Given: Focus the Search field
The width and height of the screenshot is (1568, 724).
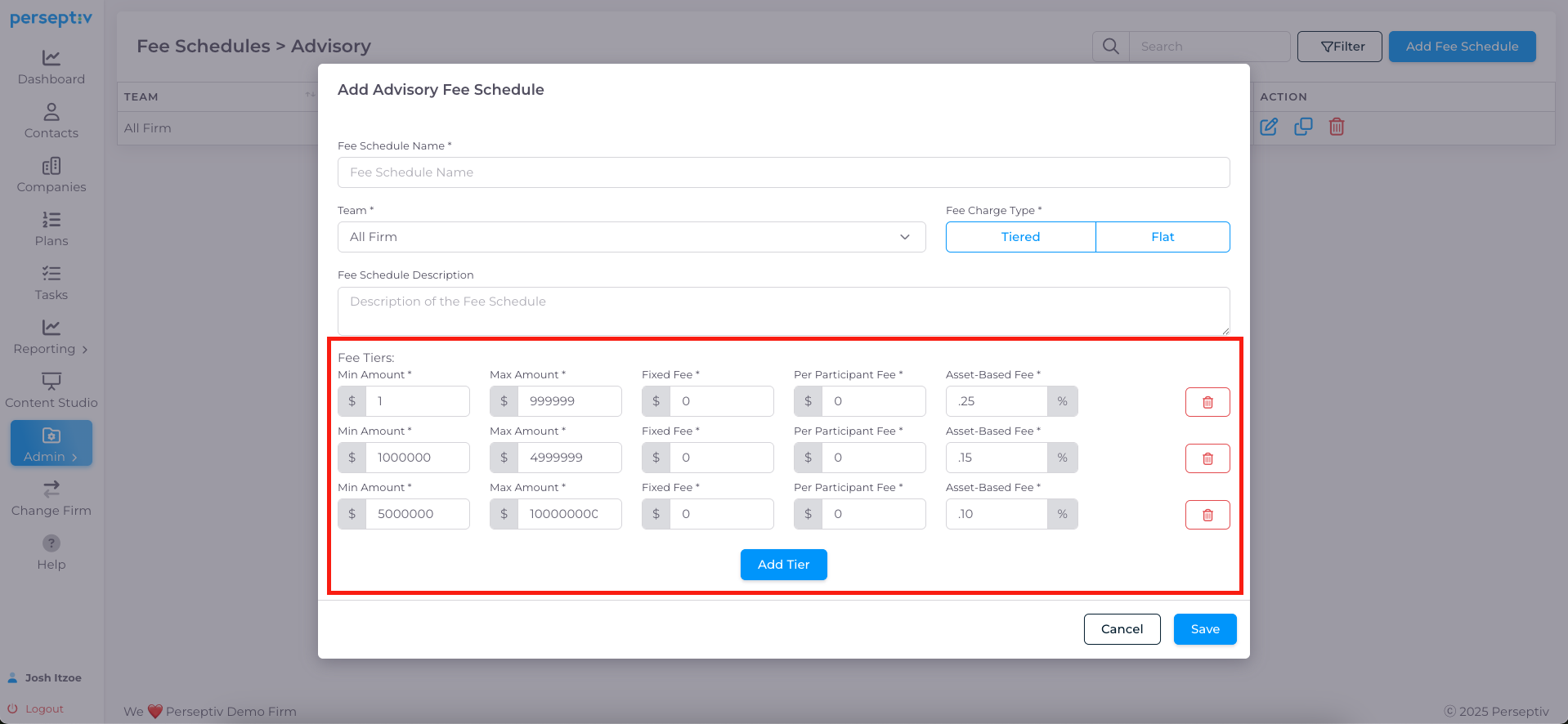Looking at the screenshot, I should pos(1209,47).
